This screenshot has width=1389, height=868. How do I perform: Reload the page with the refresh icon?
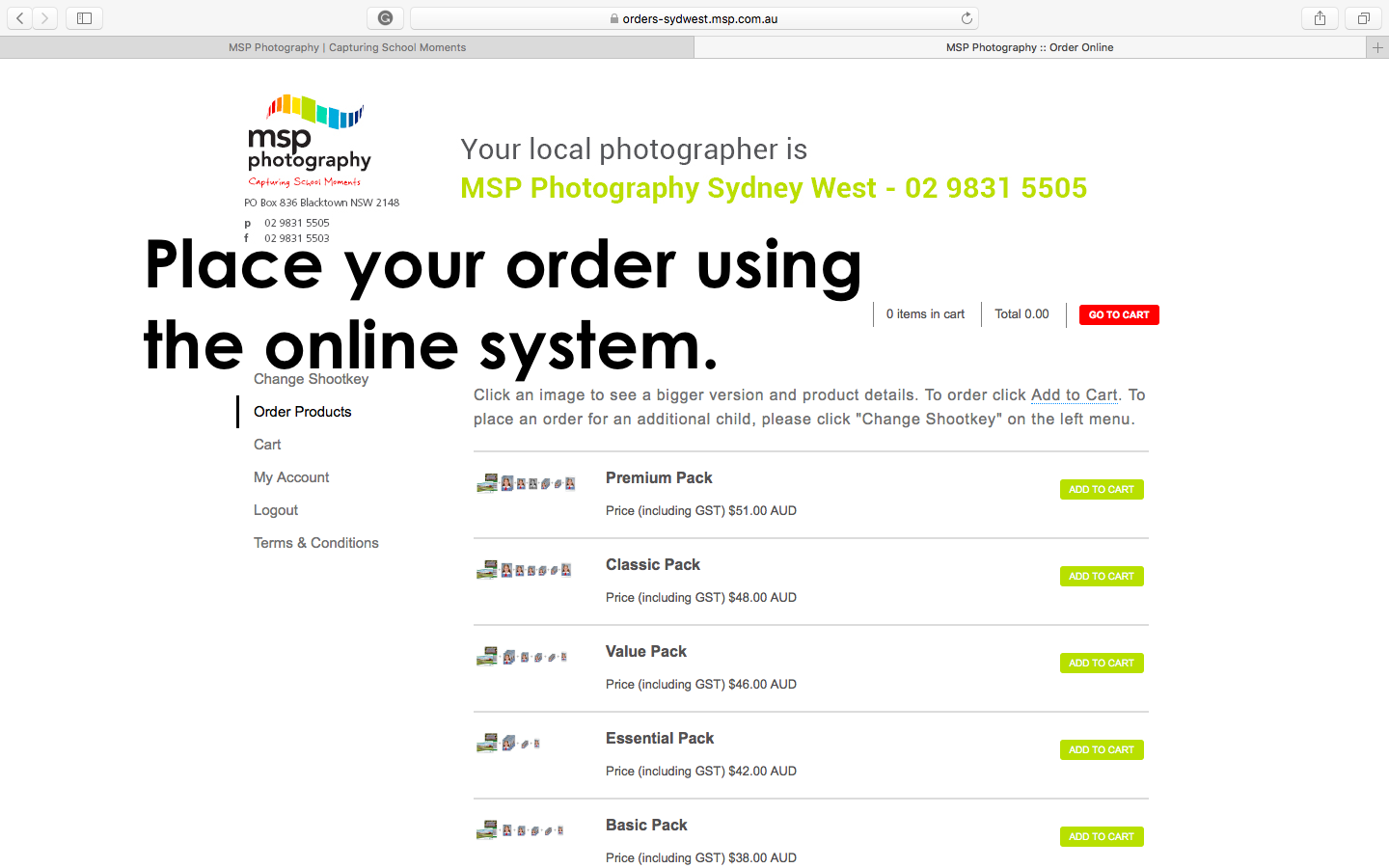[967, 18]
